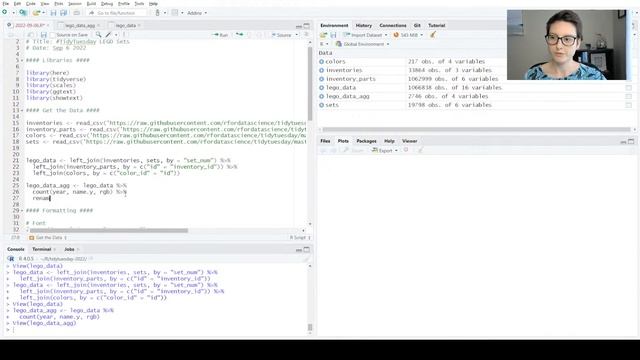Open the lego_data table view icon
This screenshot has height=360, width=640.
click(629, 88)
